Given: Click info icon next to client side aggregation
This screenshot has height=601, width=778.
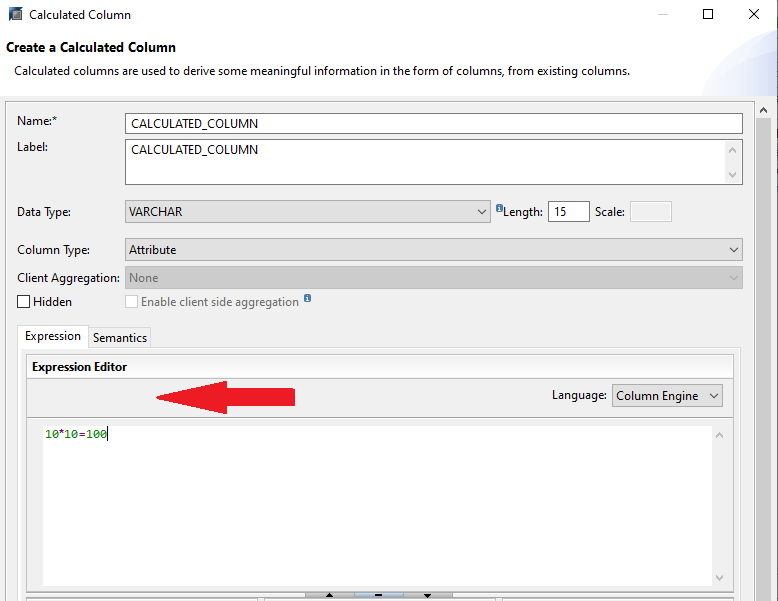Looking at the screenshot, I should point(308,298).
